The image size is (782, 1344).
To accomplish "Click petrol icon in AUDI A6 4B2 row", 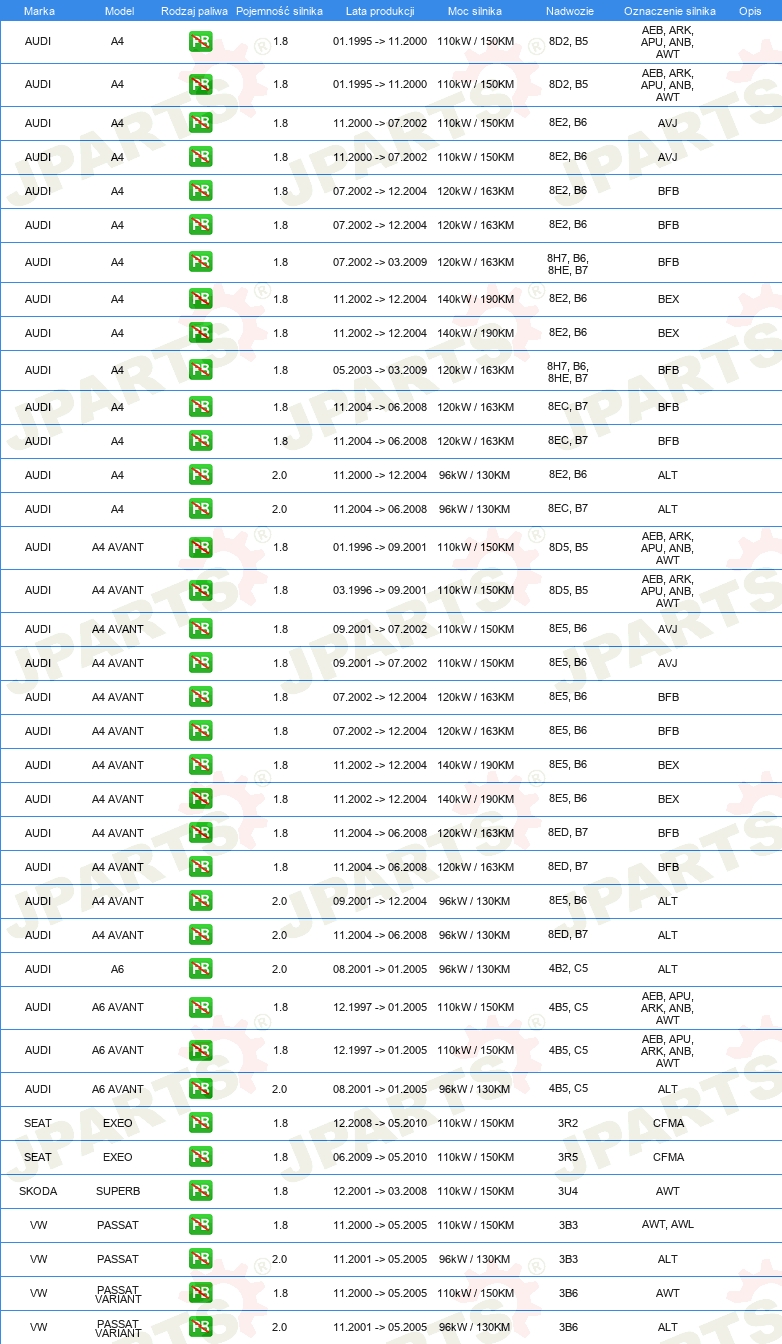I will (x=200, y=969).
